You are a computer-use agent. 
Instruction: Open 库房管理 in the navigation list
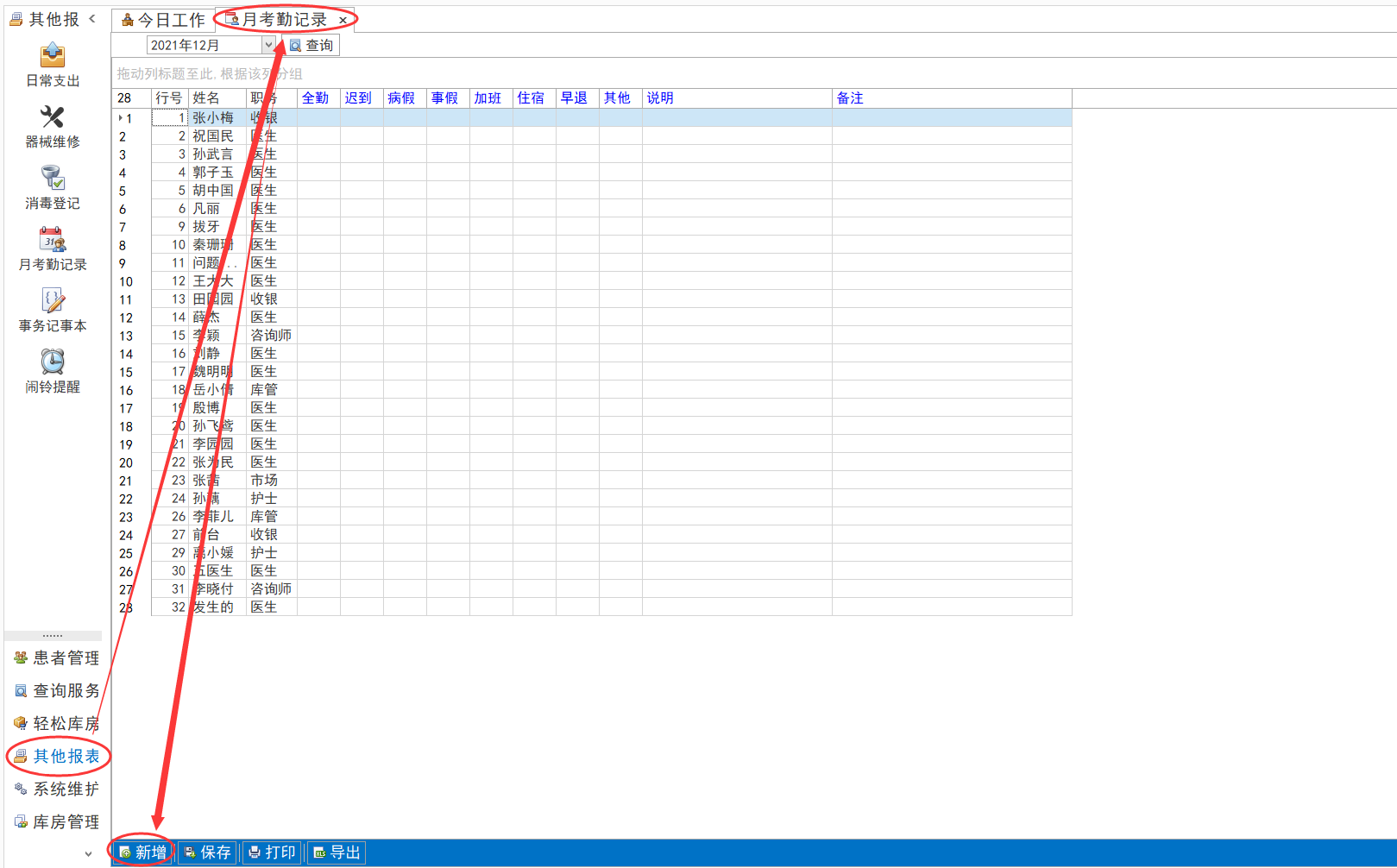[57, 822]
